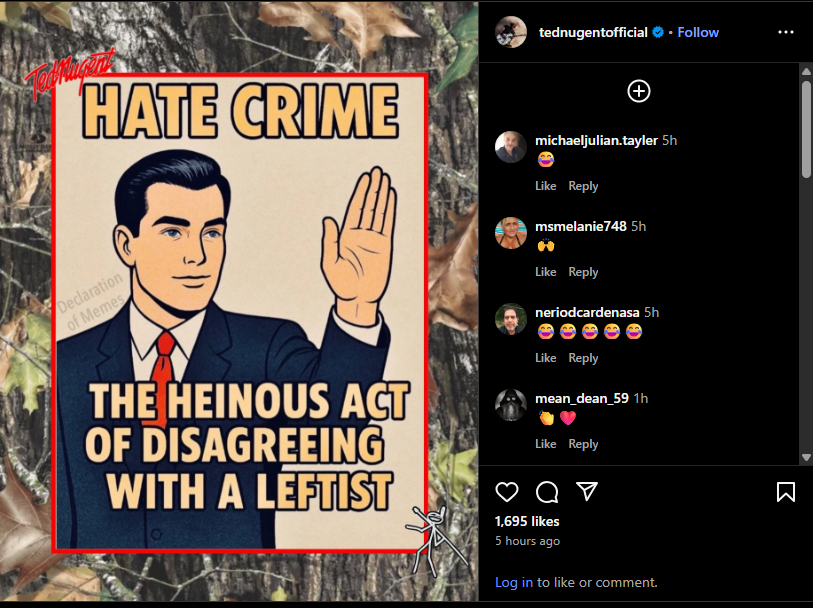813x608 pixels.
Task: Open the three-dot more options menu
Action: pyautogui.click(x=786, y=32)
